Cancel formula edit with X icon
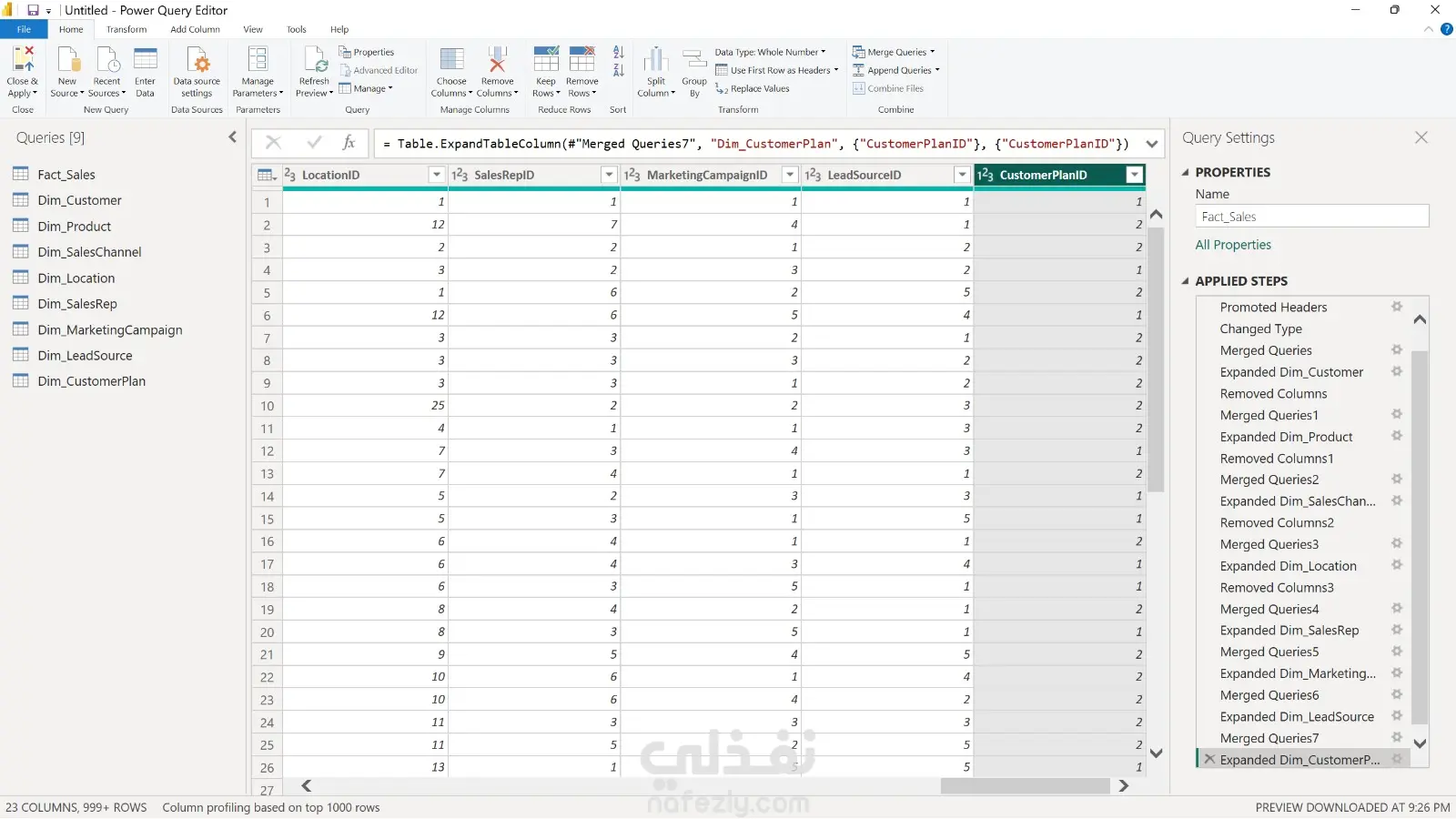Image resolution: width=1456 pixels, height=819 pixels. click(x=273, y=143)
